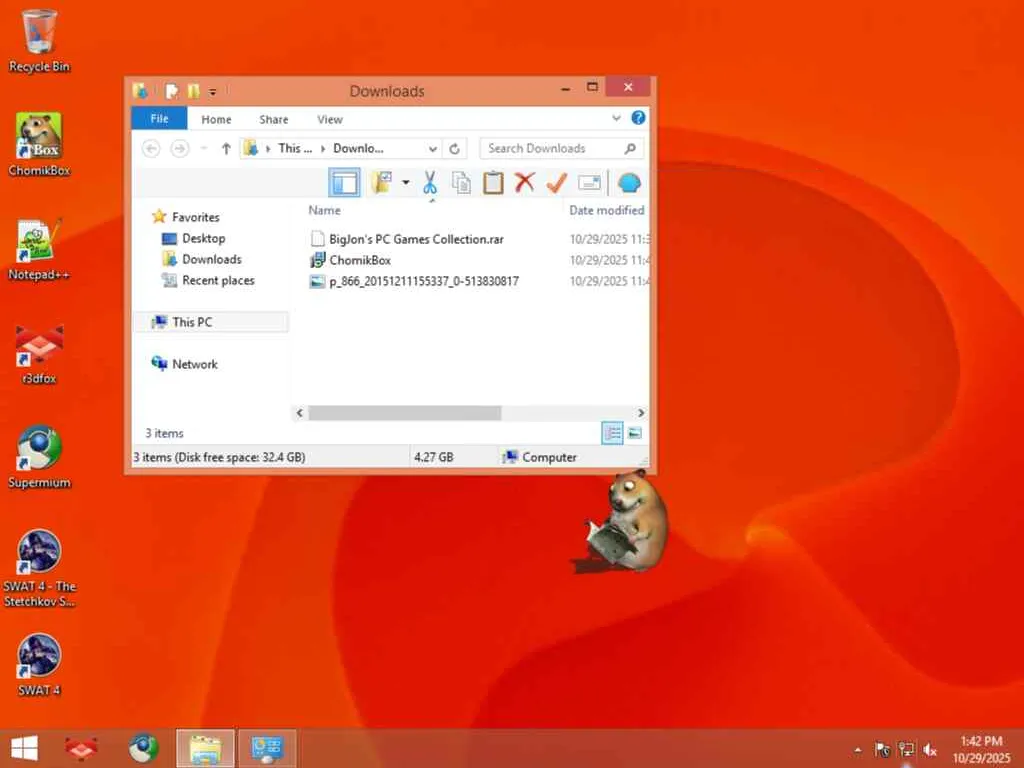1024x768 pixels.
Task: Click the red X Delete icon
Action: tap(524, 183)
